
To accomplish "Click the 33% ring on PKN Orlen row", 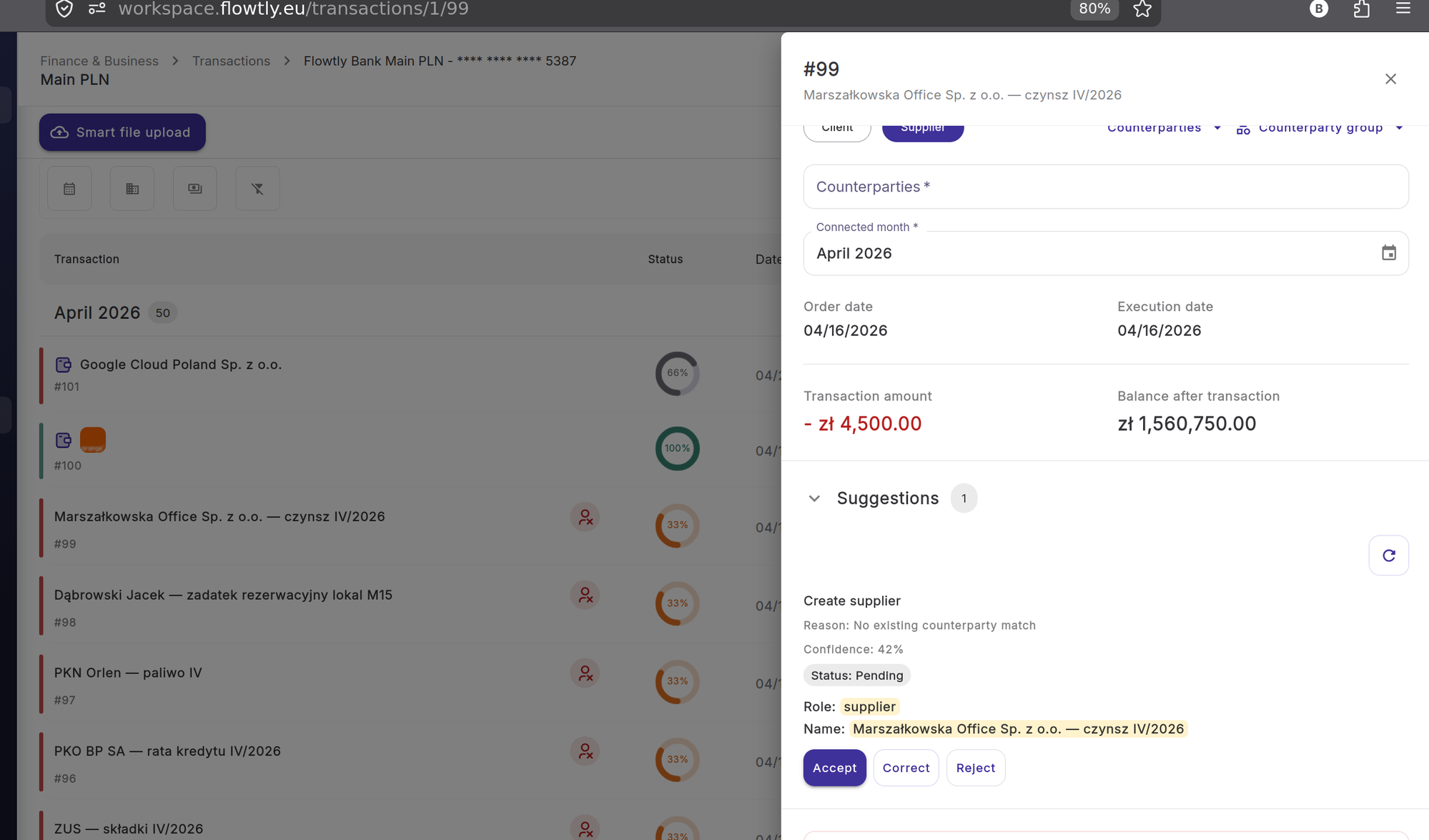I will 677,681.
